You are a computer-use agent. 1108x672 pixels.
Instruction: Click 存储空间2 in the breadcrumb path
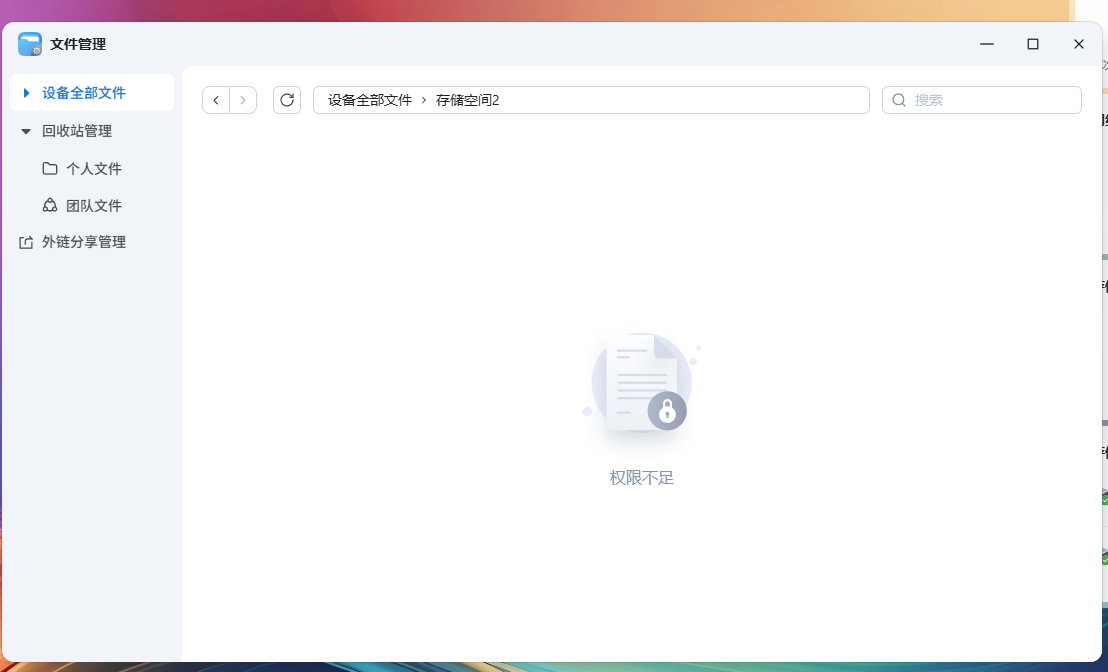(467, 100)
